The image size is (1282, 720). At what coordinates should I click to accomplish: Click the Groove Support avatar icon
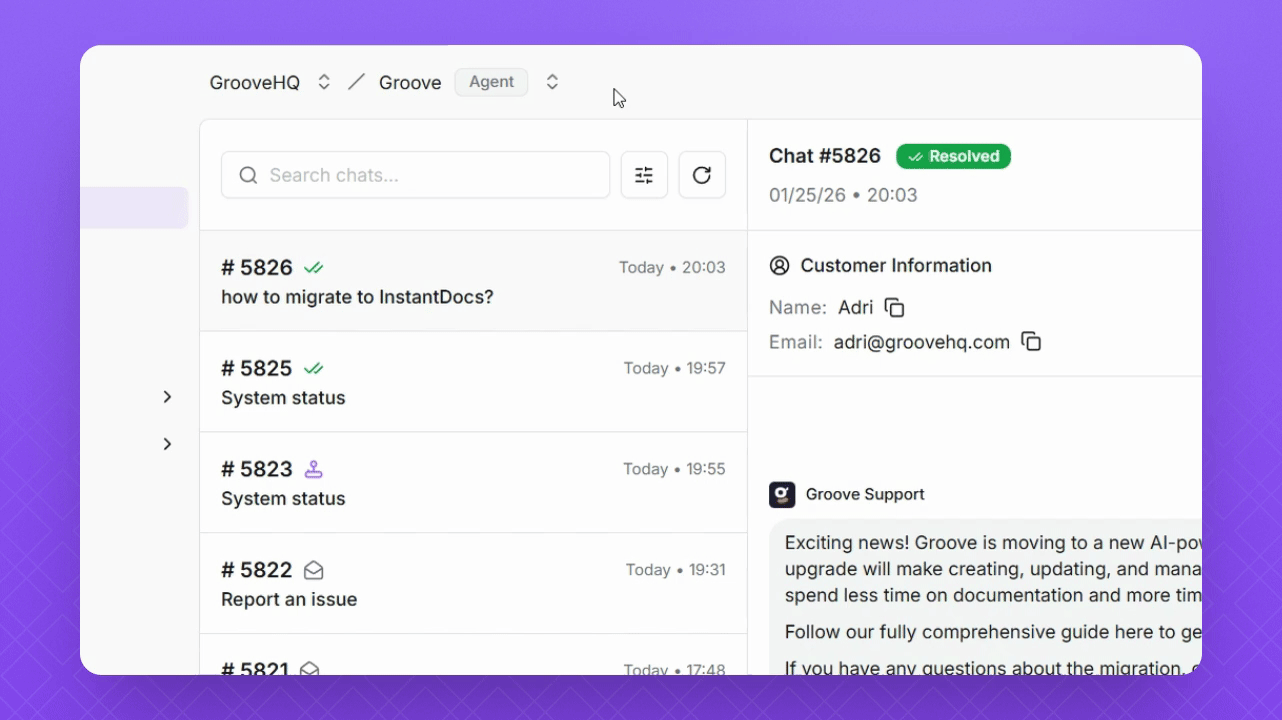pyautogui.click(x=782, y=494)
